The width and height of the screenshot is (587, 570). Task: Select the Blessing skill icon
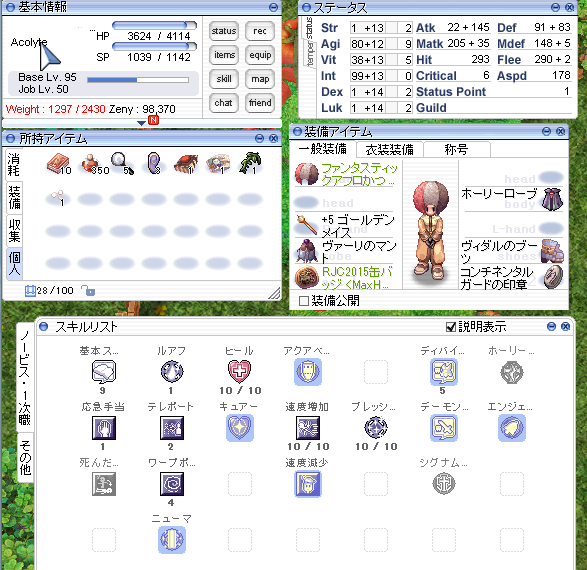376,428
